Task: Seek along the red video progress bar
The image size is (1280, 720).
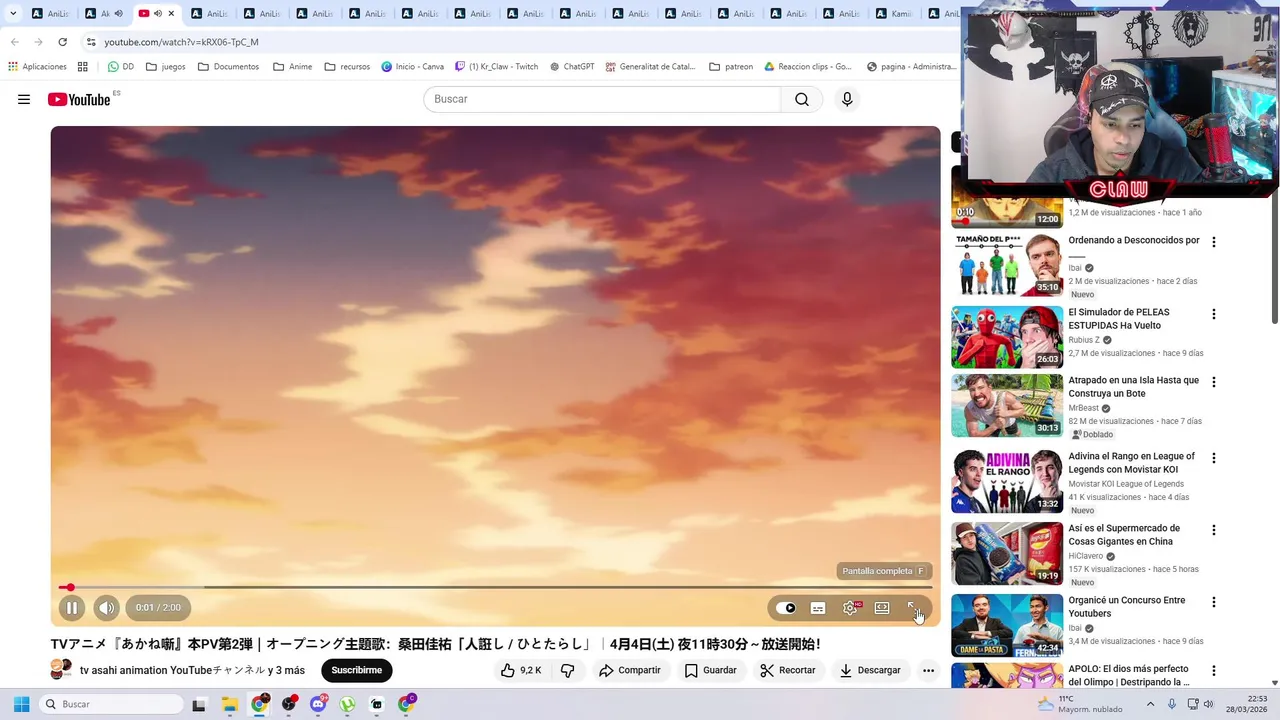Action: [496, 587]
